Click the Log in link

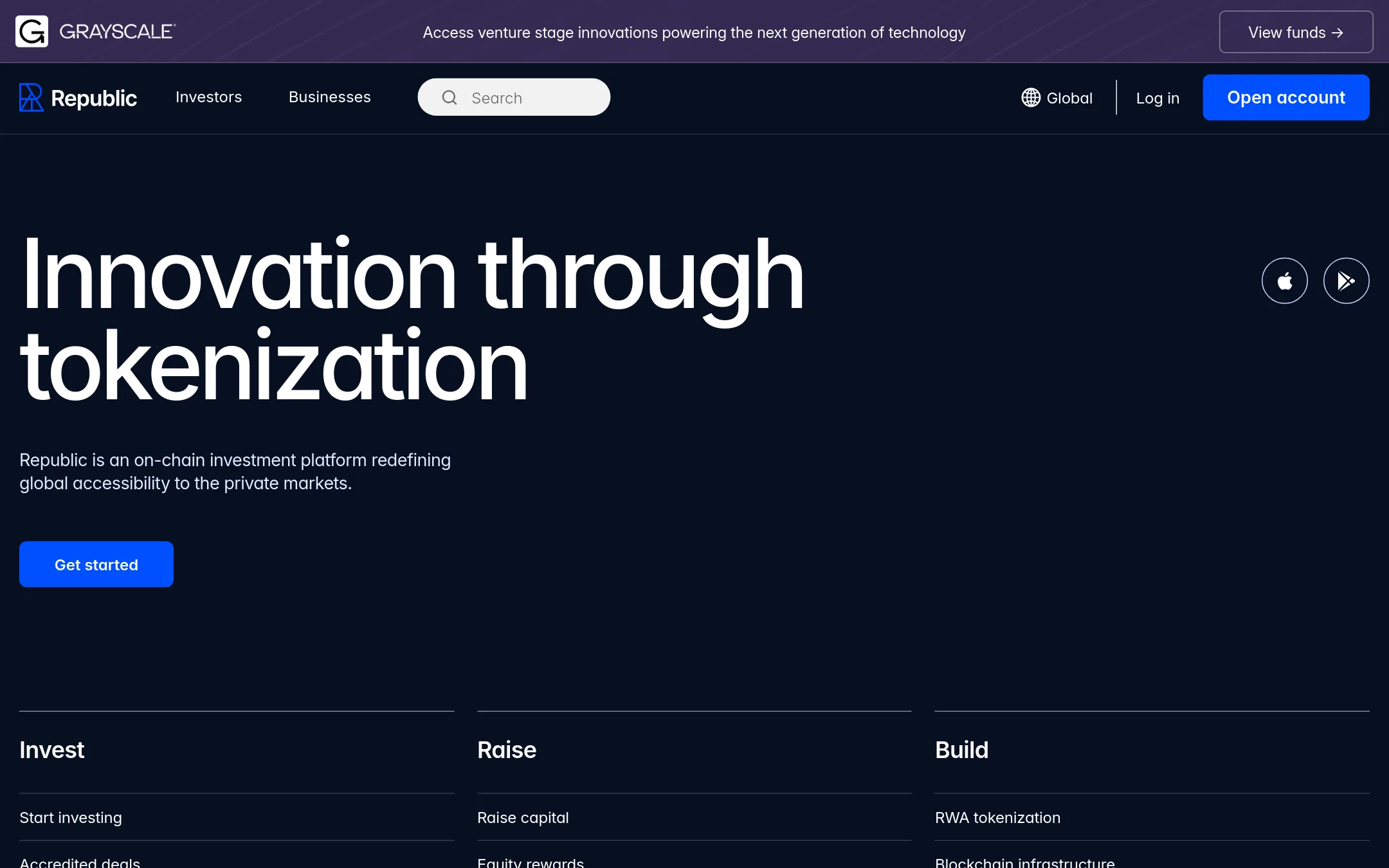coord(1157,98)
